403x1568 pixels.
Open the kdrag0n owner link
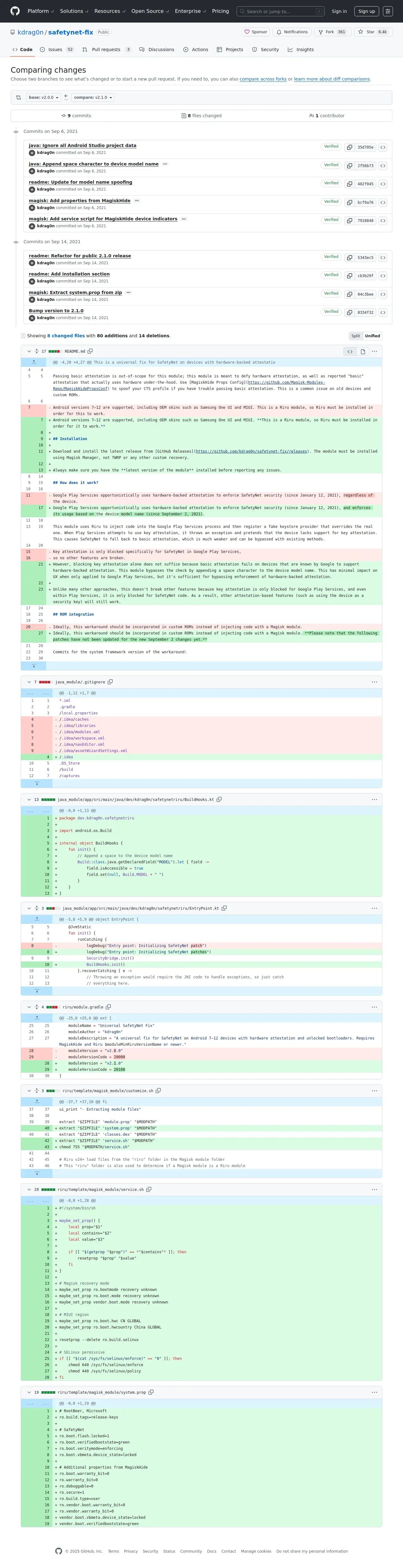point(30,32)
